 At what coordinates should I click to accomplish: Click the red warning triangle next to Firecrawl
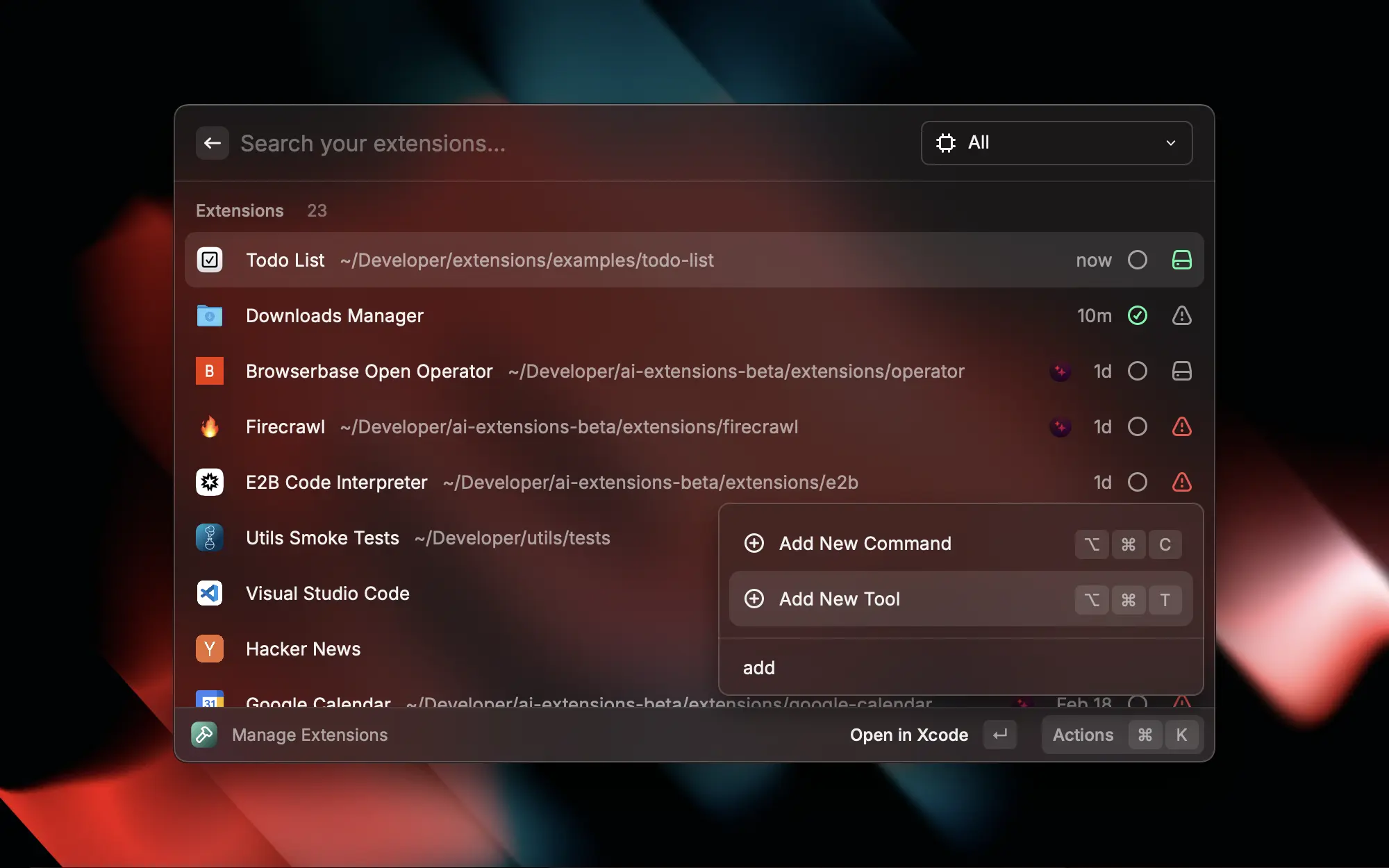click(1182, 426)
